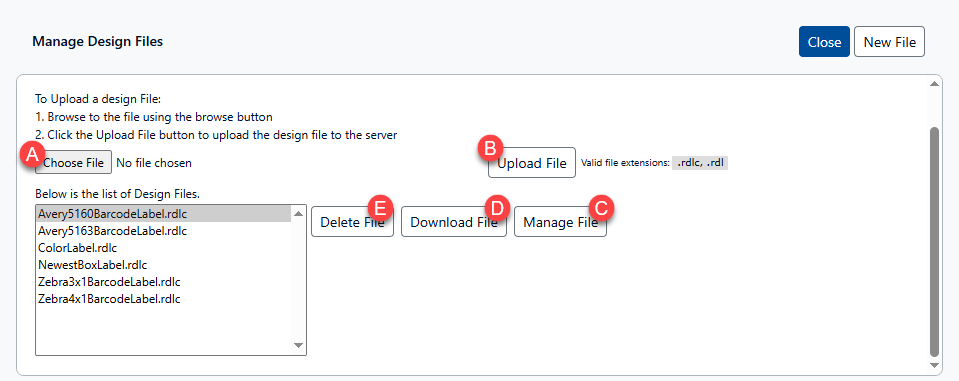Create a New File
The image size is (959, 381).
889,42
